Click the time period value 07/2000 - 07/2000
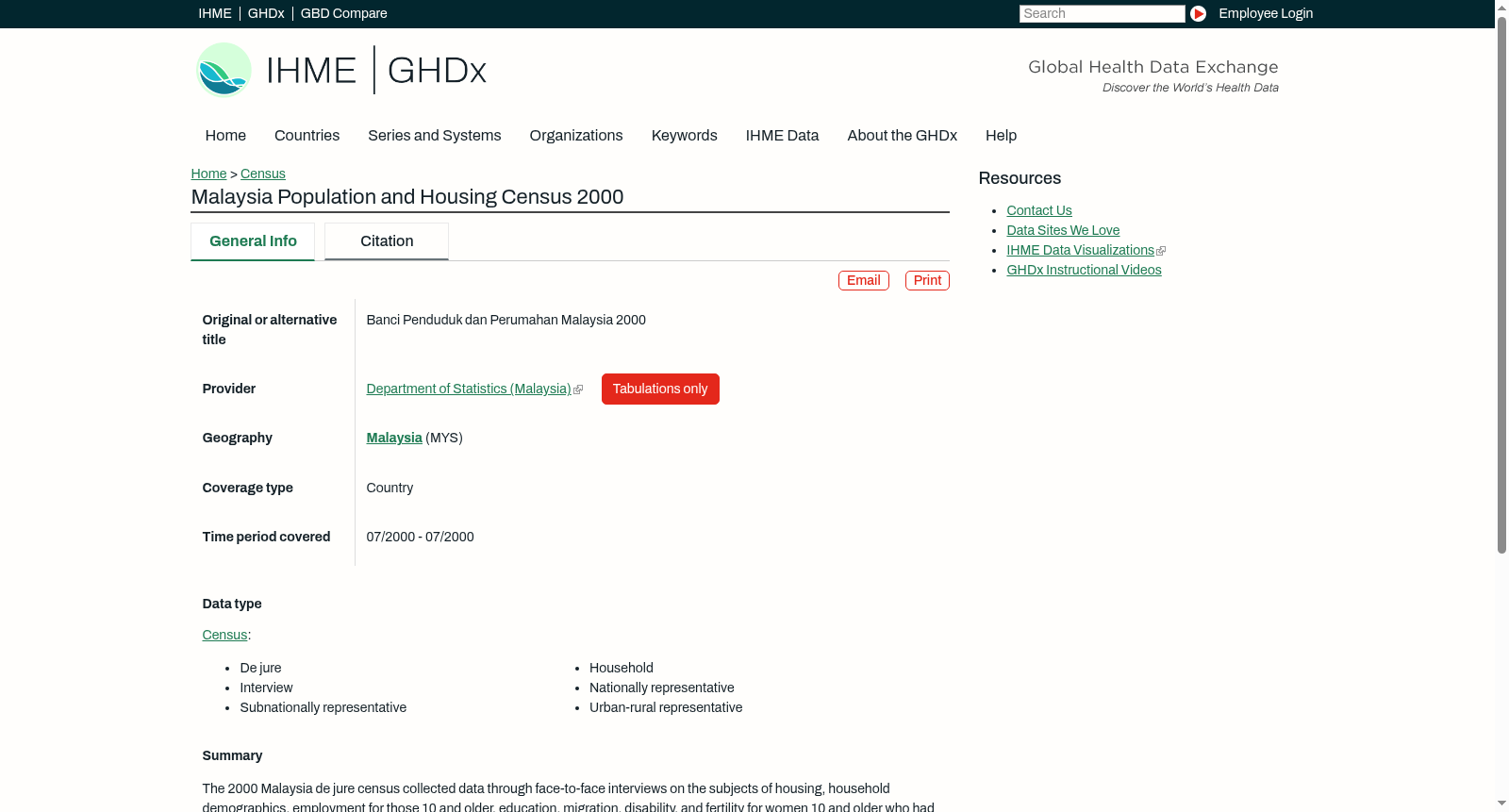 click(421, 537)
